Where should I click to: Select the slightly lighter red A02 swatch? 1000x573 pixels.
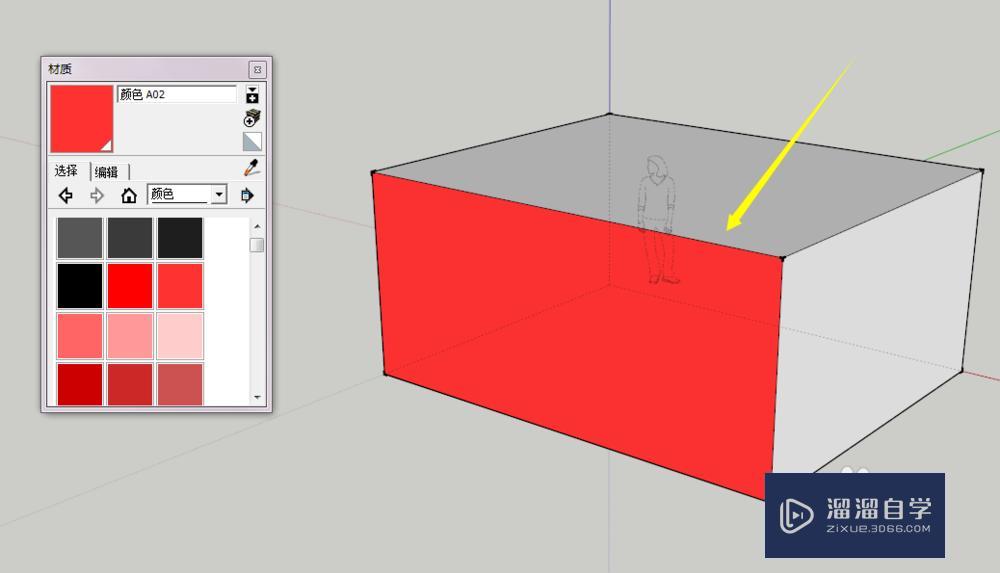coord(180,286)
